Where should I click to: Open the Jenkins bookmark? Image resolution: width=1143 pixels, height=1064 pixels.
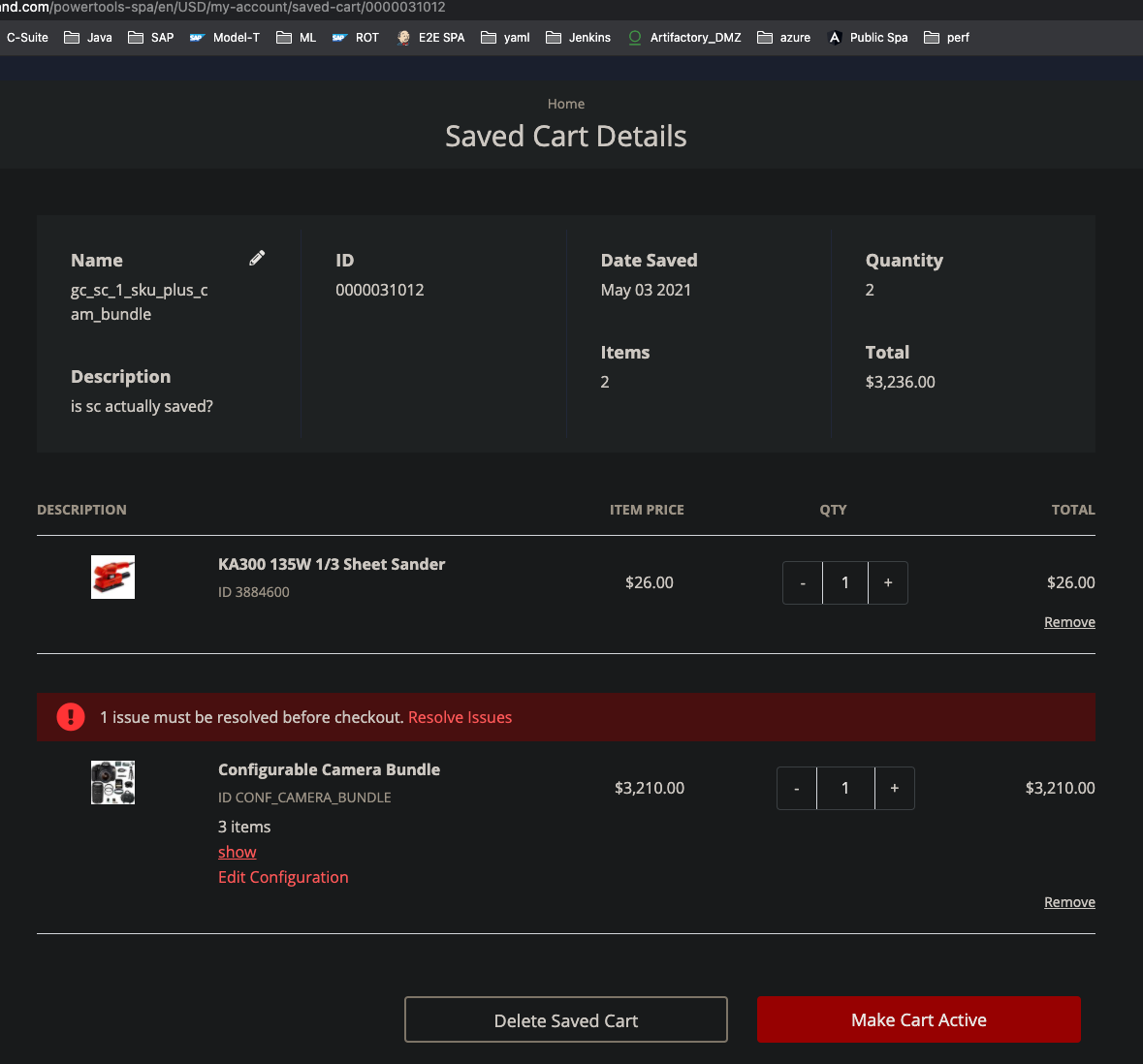[x=578, y=38]
